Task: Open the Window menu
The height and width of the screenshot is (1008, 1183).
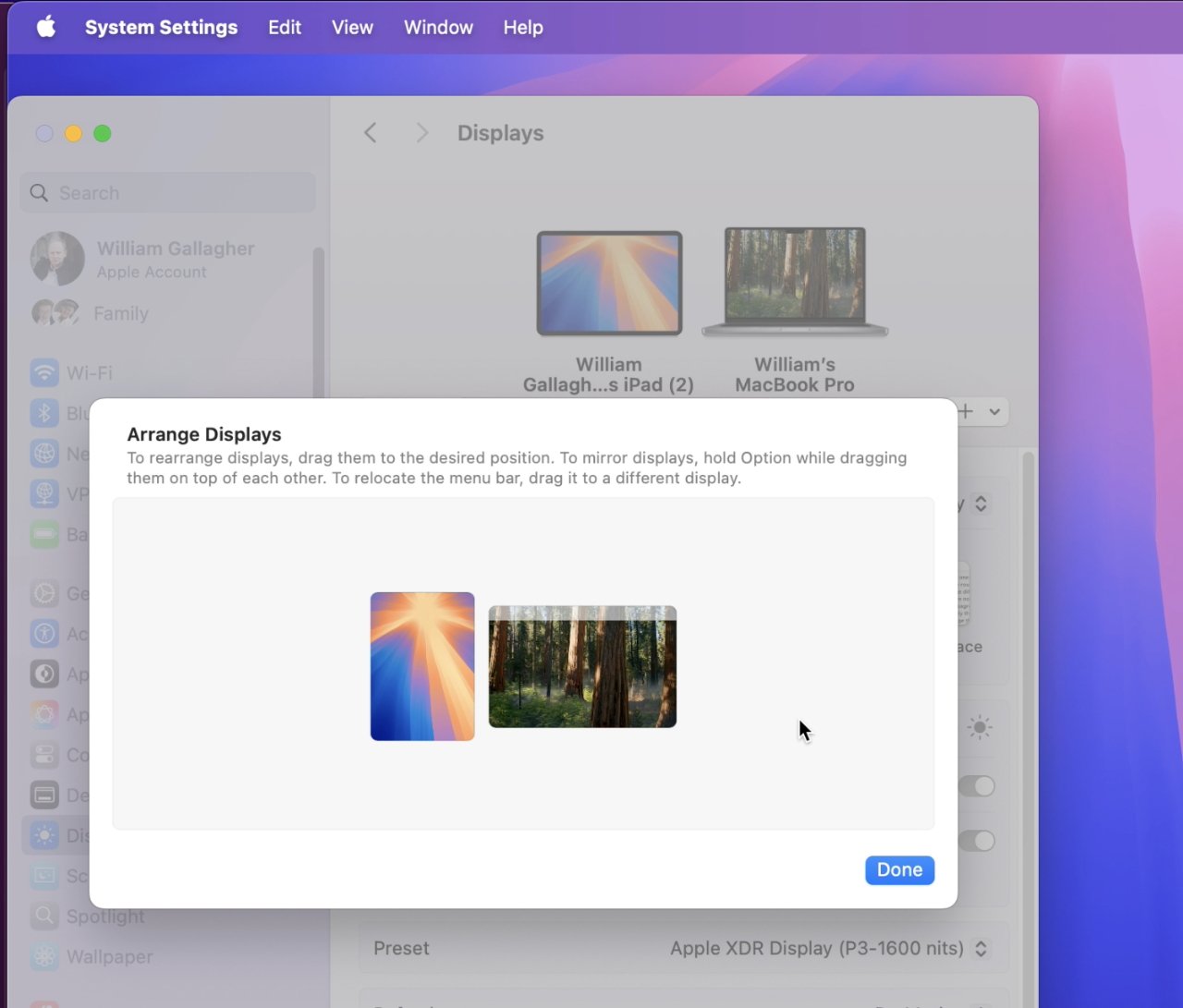Action: 438,28
